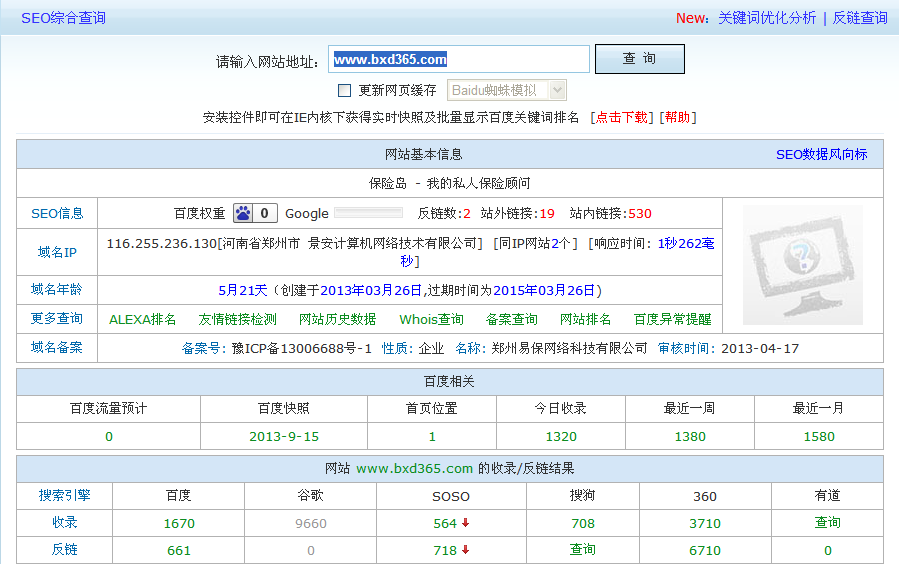899x564 pixels.
Task: Click the website address input field
Action: tap(459, 59)
